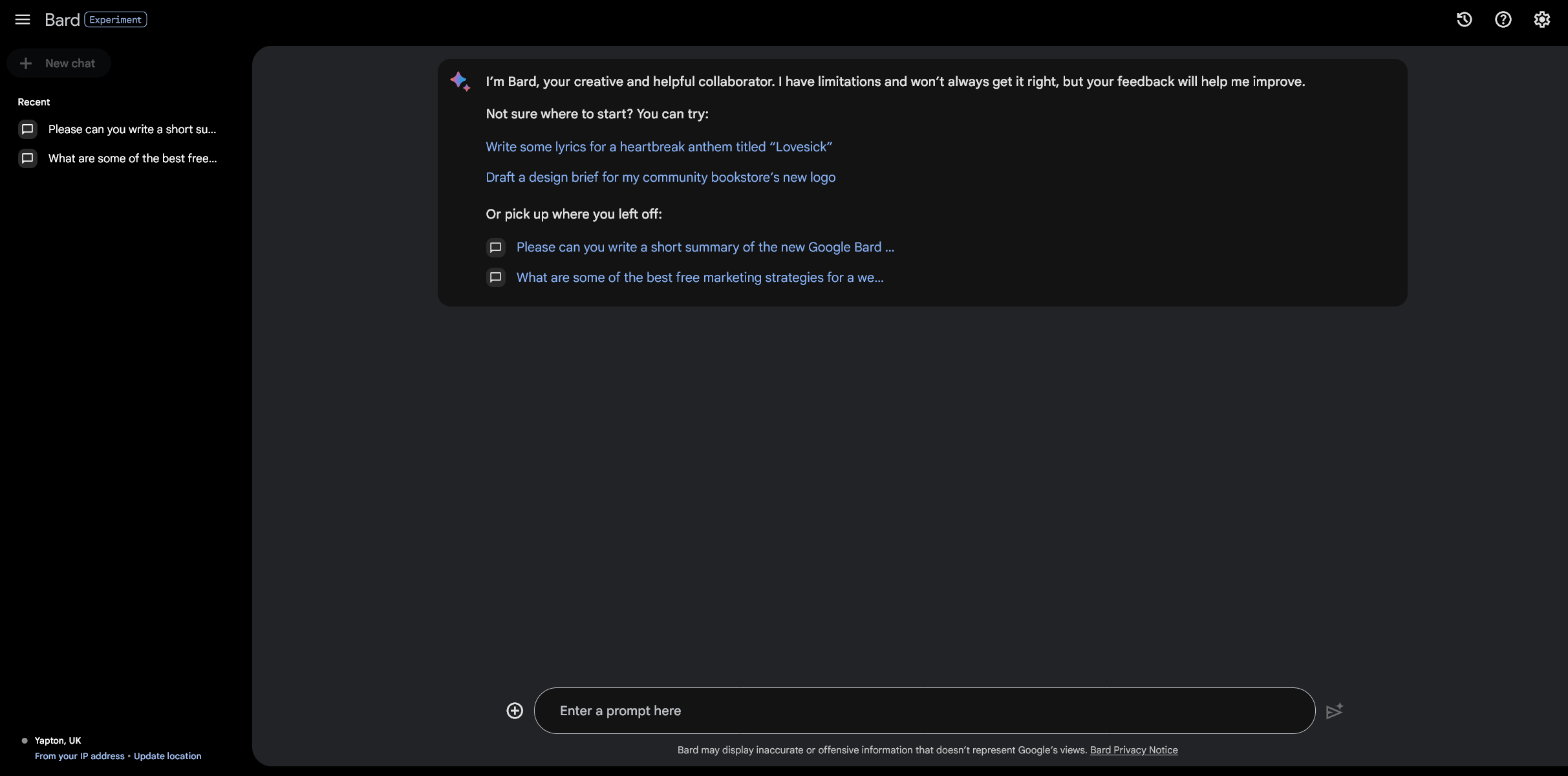Click chat bubble icon next to marketing suggestion

pyautogui.click(x=495, y=277)
